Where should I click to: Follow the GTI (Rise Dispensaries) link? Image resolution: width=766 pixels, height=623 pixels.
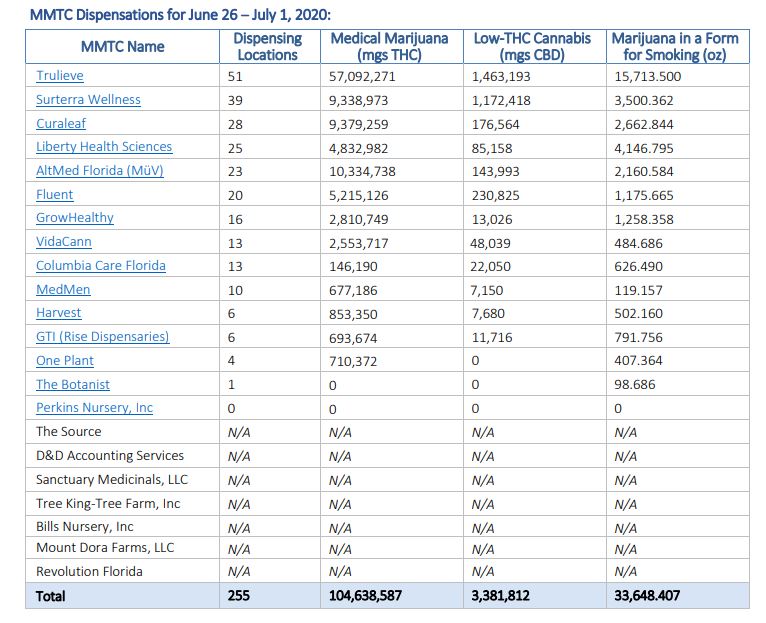pos(103,337)
